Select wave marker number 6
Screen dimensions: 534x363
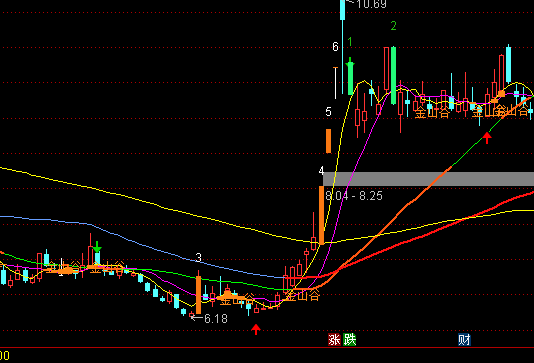coord(335,47)
